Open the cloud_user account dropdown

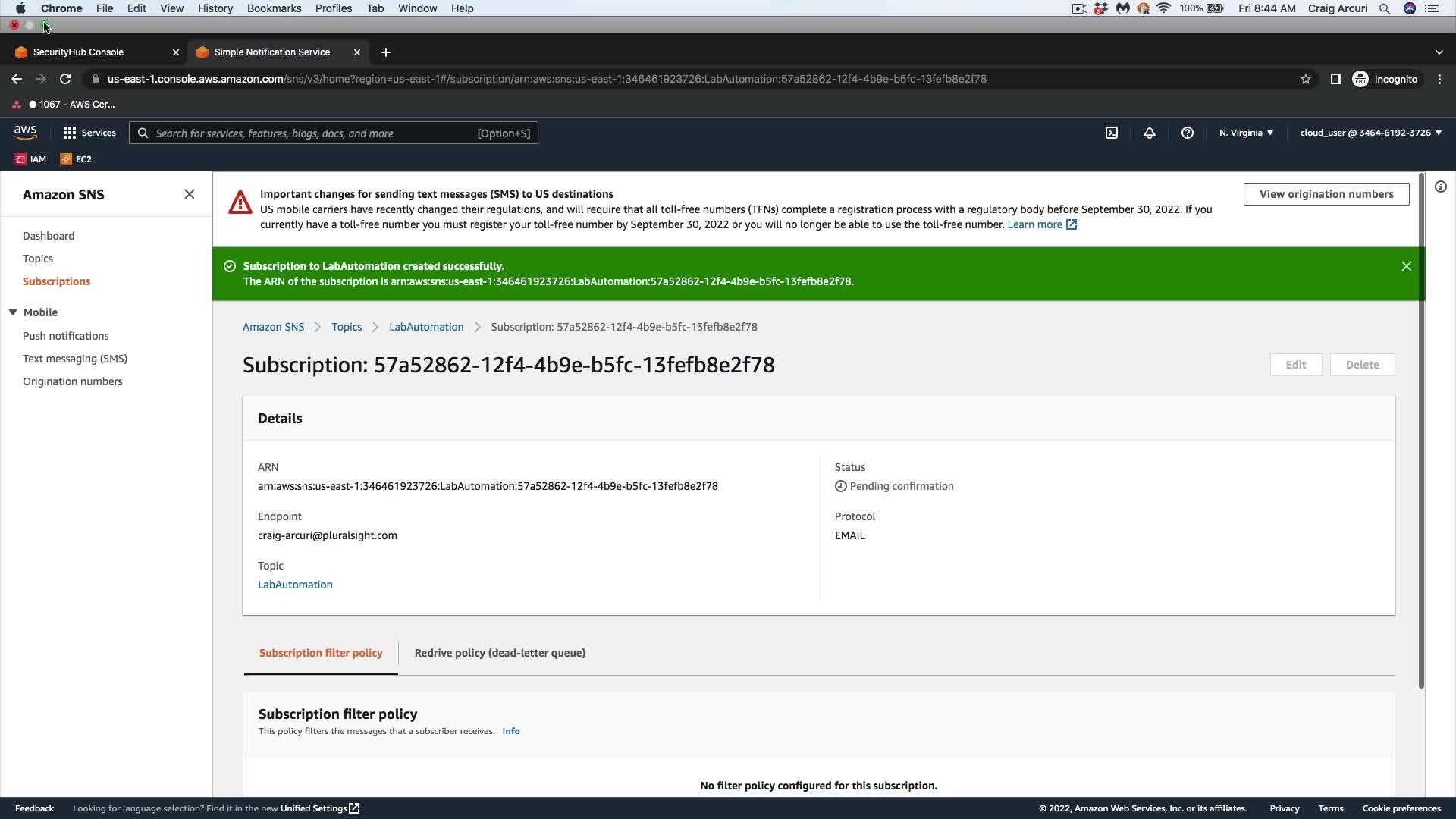(x=1370, y=133)
